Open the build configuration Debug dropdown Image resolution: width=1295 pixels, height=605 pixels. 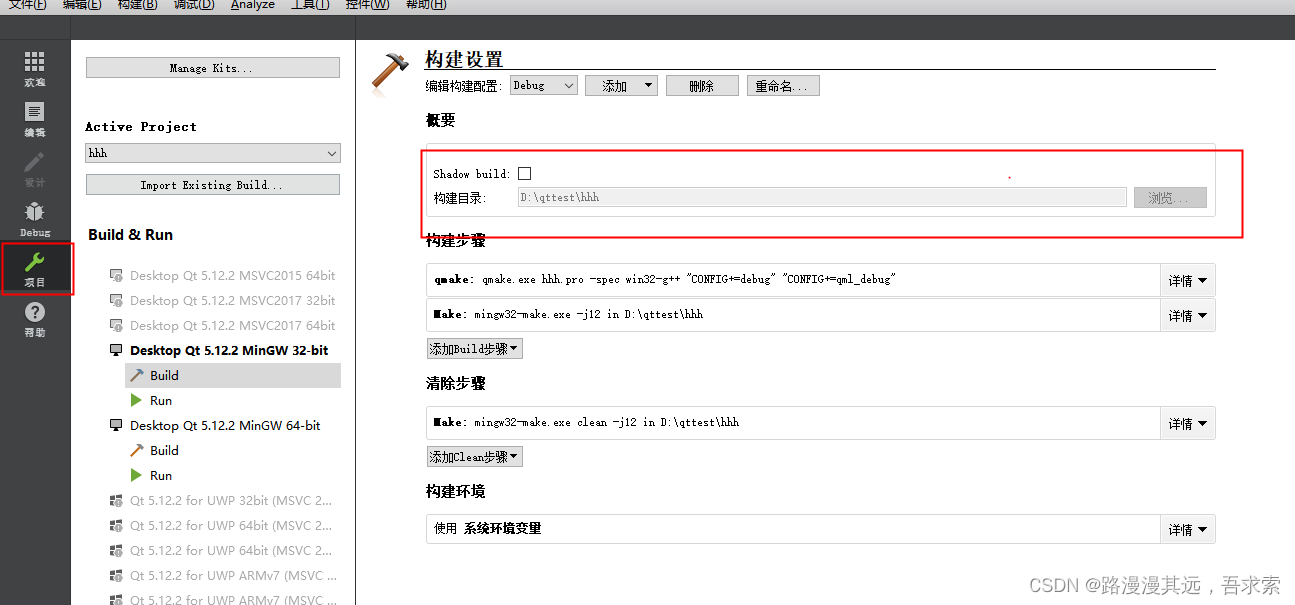click(x=544, y=86)
